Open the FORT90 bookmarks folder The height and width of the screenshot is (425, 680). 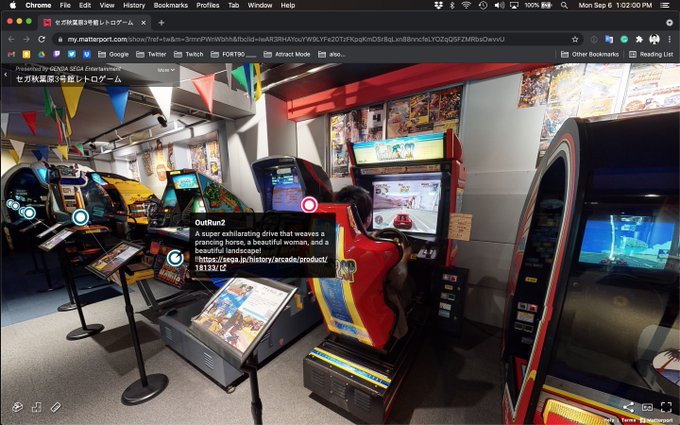pyautogui.click(x=233, y=54)
